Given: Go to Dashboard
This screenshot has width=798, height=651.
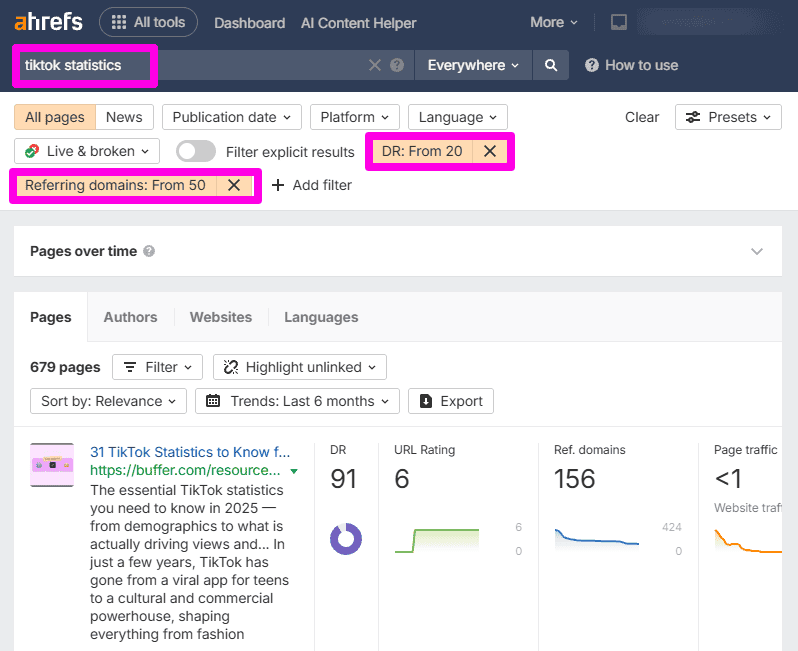Looking at the screenshot, I should point(249,23).
